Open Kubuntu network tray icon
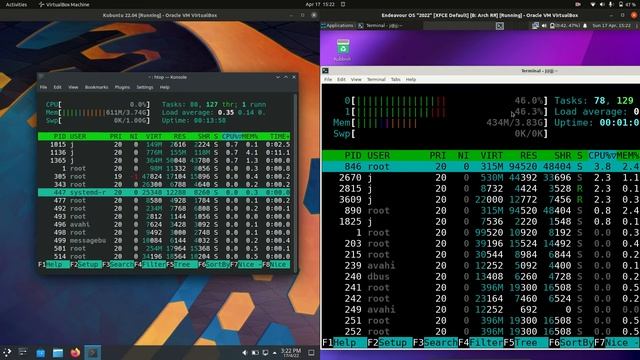The width and height of the screenshot is (640, 360). (x=265, y=353)
